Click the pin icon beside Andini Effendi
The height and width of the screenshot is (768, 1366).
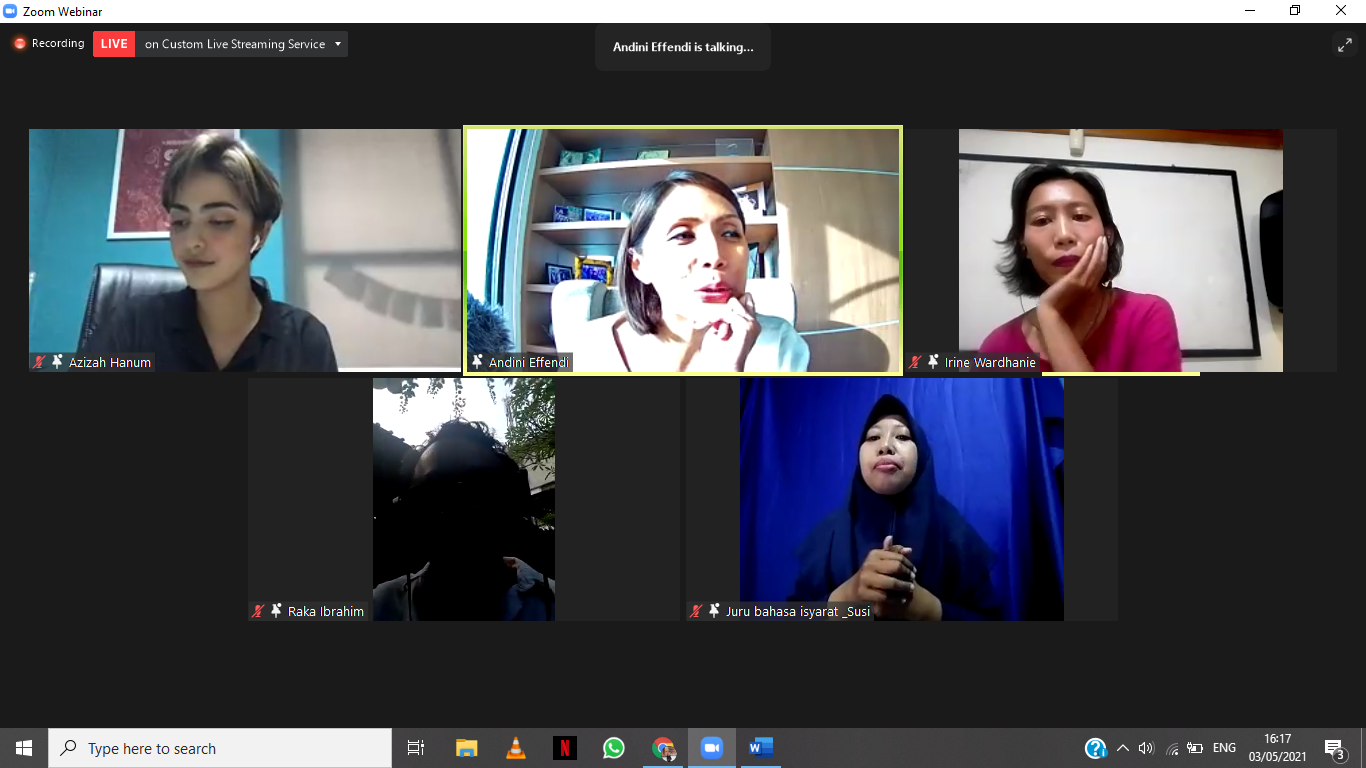(477, 362)
